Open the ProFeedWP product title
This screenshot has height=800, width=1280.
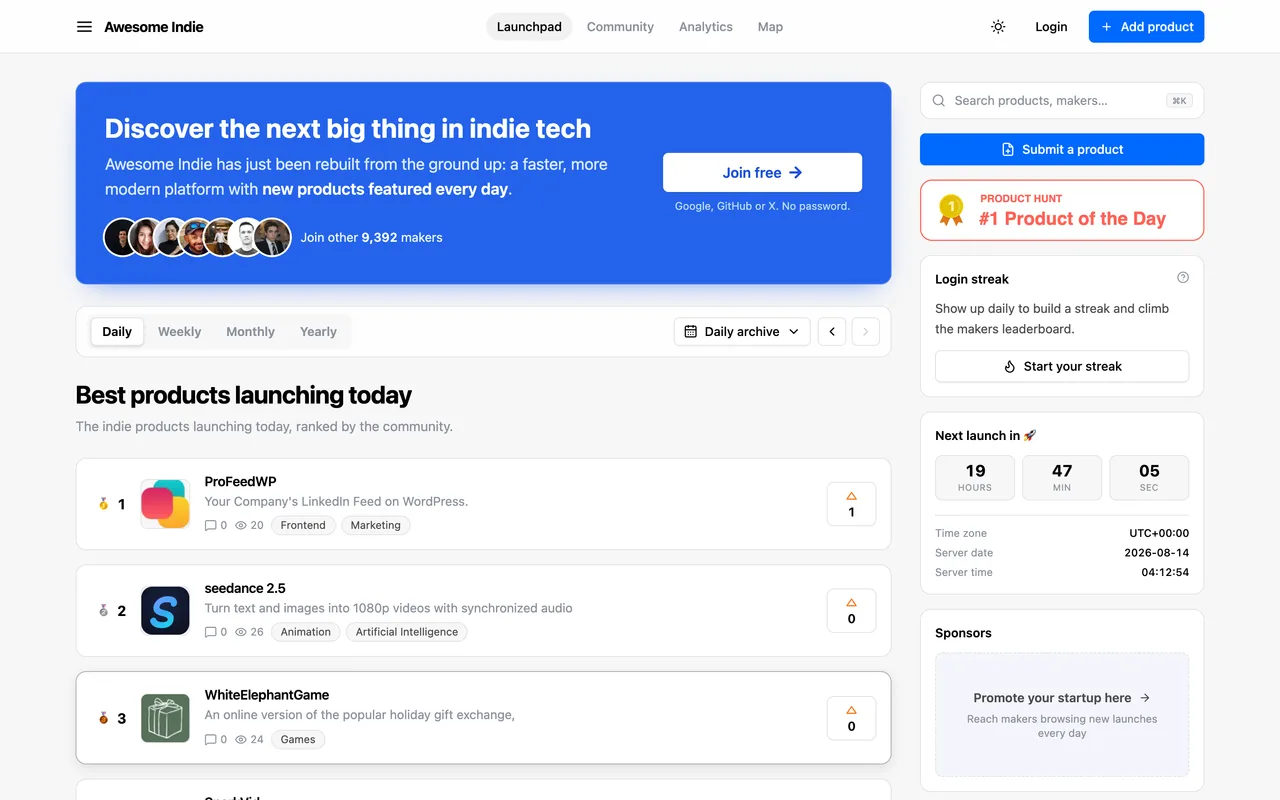coord(240,481)
